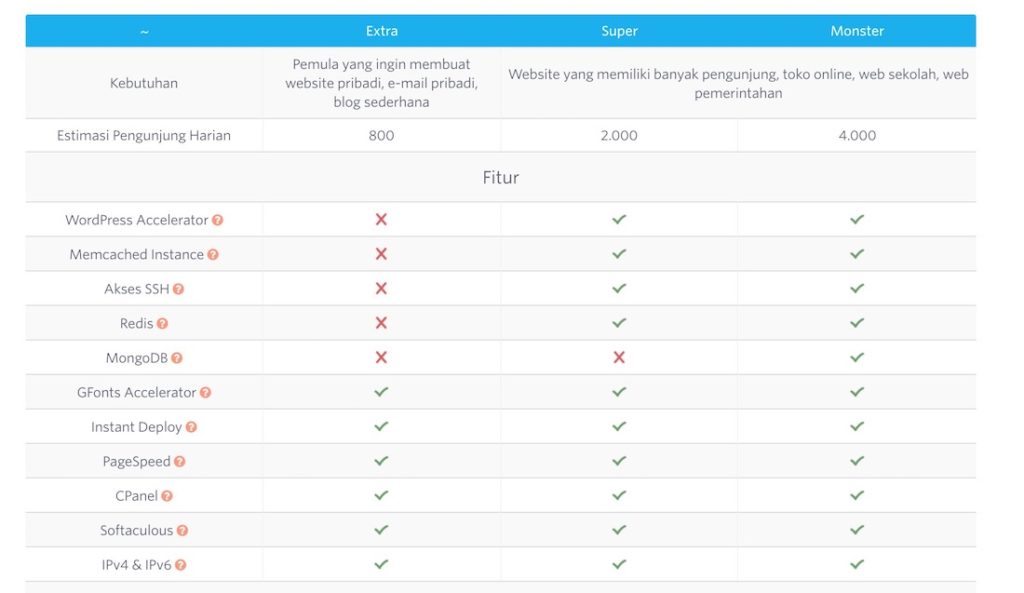1024x593 pixels.
Task: Click the Super plan header
Action: coord(619,31)
